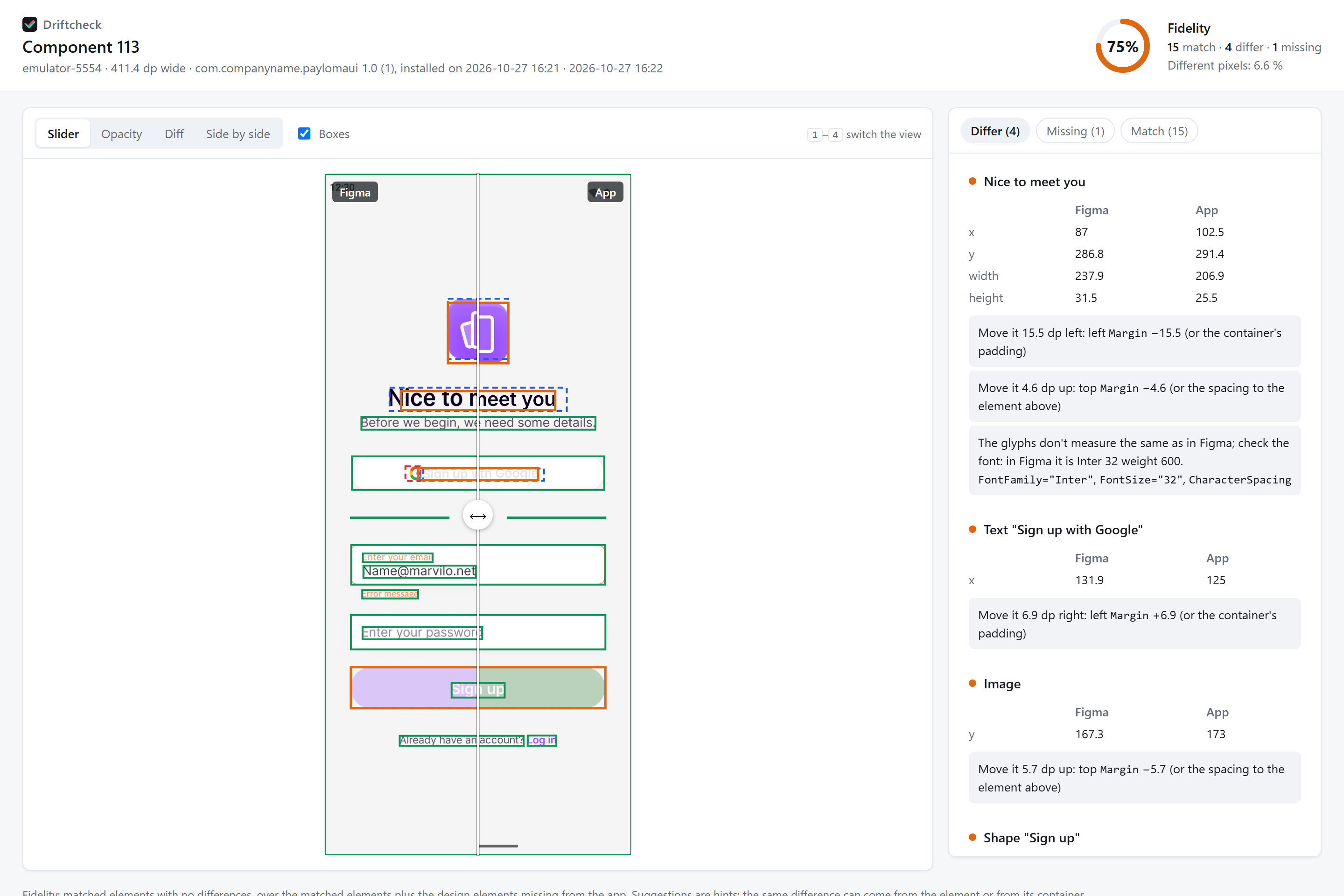Switch to the Slider view tab
1344x896 pixels.
(x=63, y=134)
